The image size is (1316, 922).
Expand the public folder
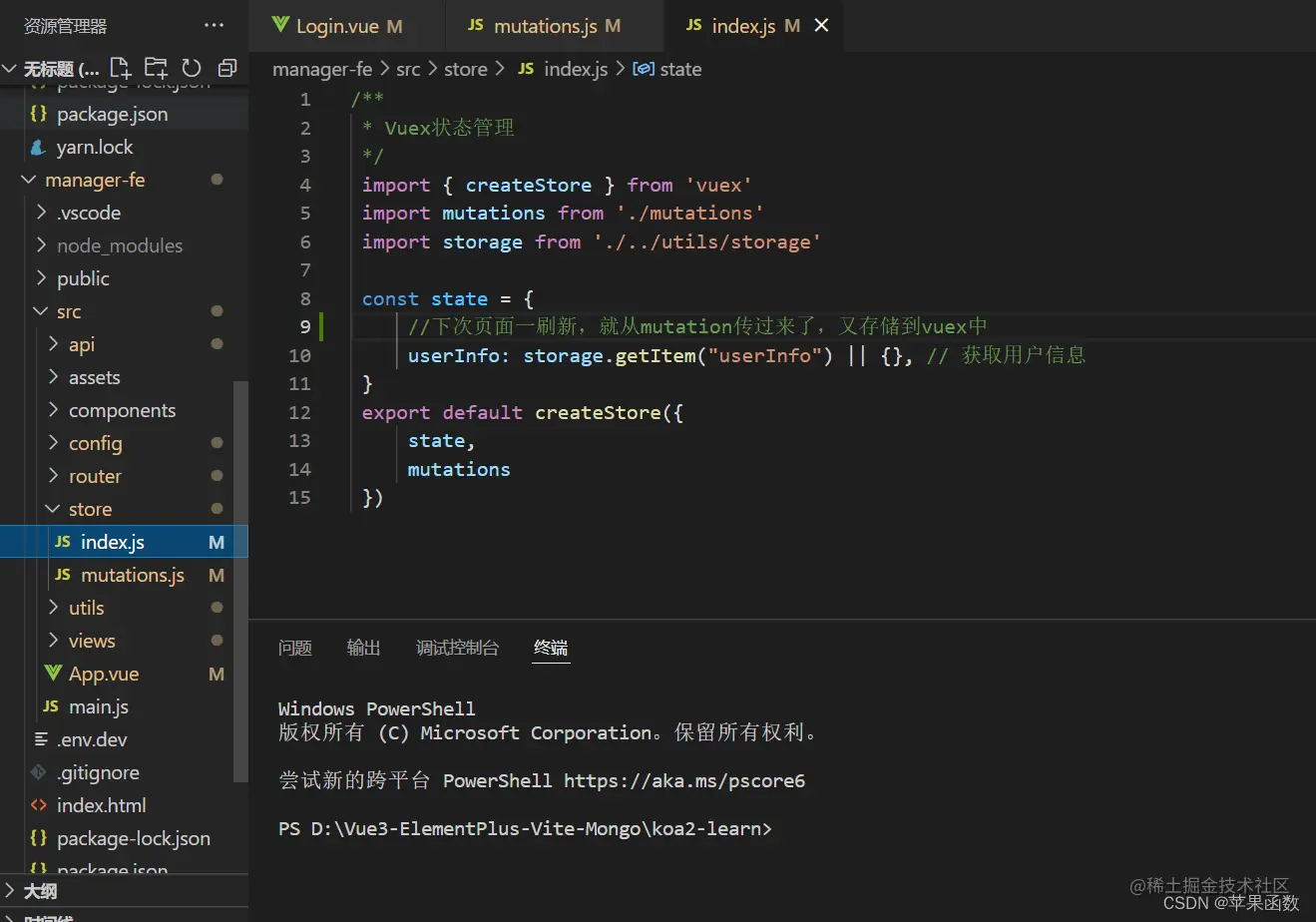(x=124, y=278)
